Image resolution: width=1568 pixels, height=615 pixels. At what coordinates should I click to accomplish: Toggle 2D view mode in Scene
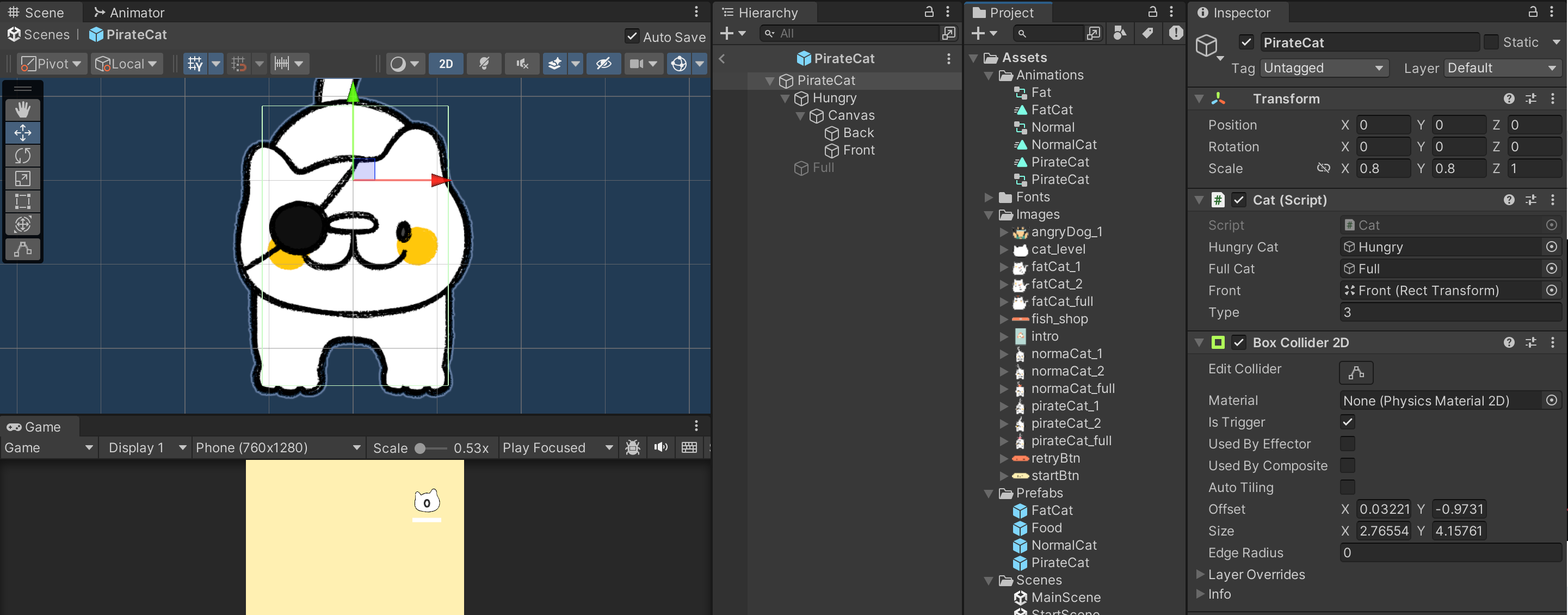446,63
